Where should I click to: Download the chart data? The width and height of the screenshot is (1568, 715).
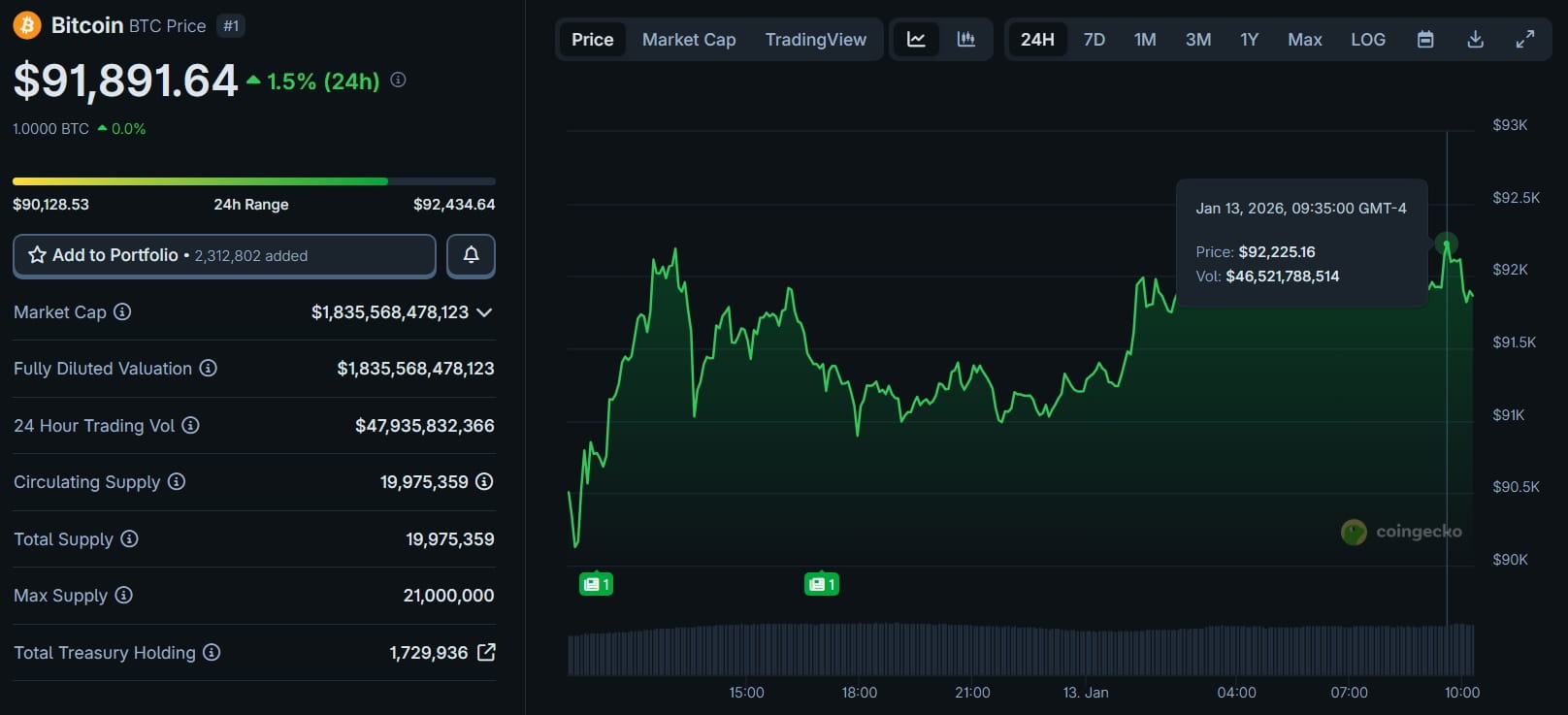[x=1475, y=40]
